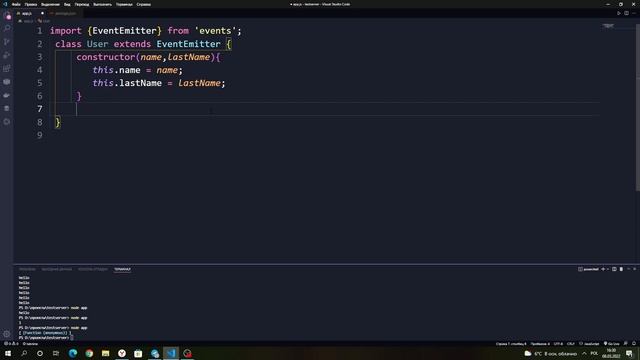Open the Файл menu
Image resolution: width=640 pixels, height=360 pixels.
[x=16, y=4]
